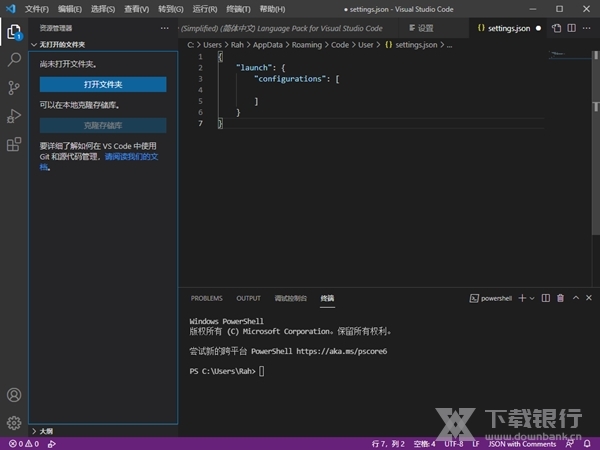
Task: Switch to the OUTPUT panel tab
Action: pos(248,298)
